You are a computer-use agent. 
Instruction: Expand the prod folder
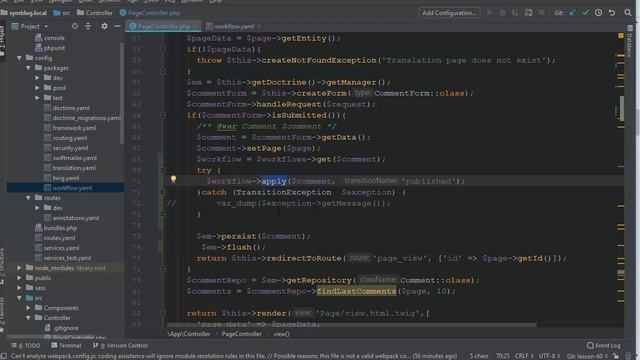point(37,88)
